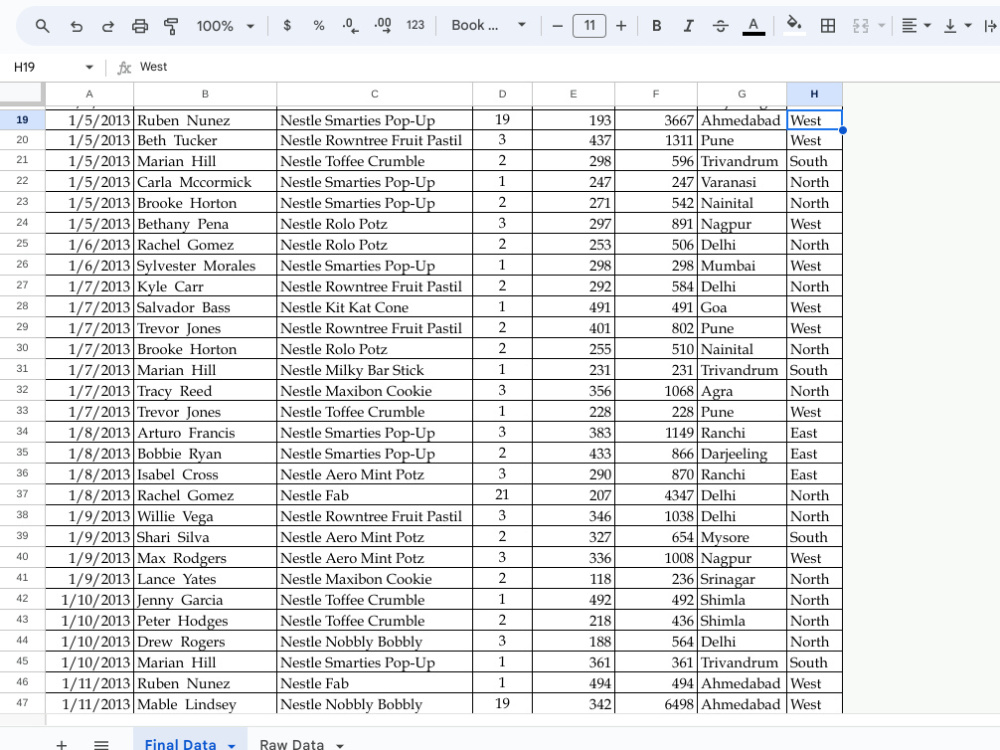Select the Shari Silva cell
1000x750 pixels.
click(x=205, y=537)
